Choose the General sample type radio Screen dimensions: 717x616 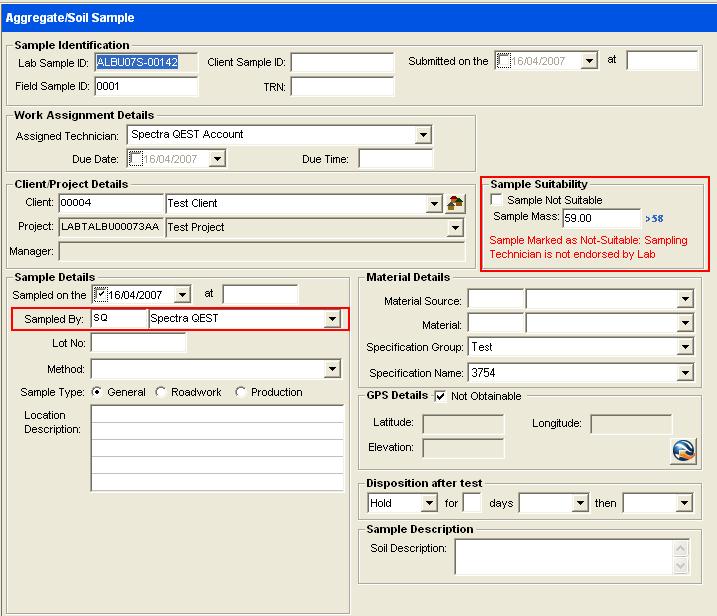[97, 392]
